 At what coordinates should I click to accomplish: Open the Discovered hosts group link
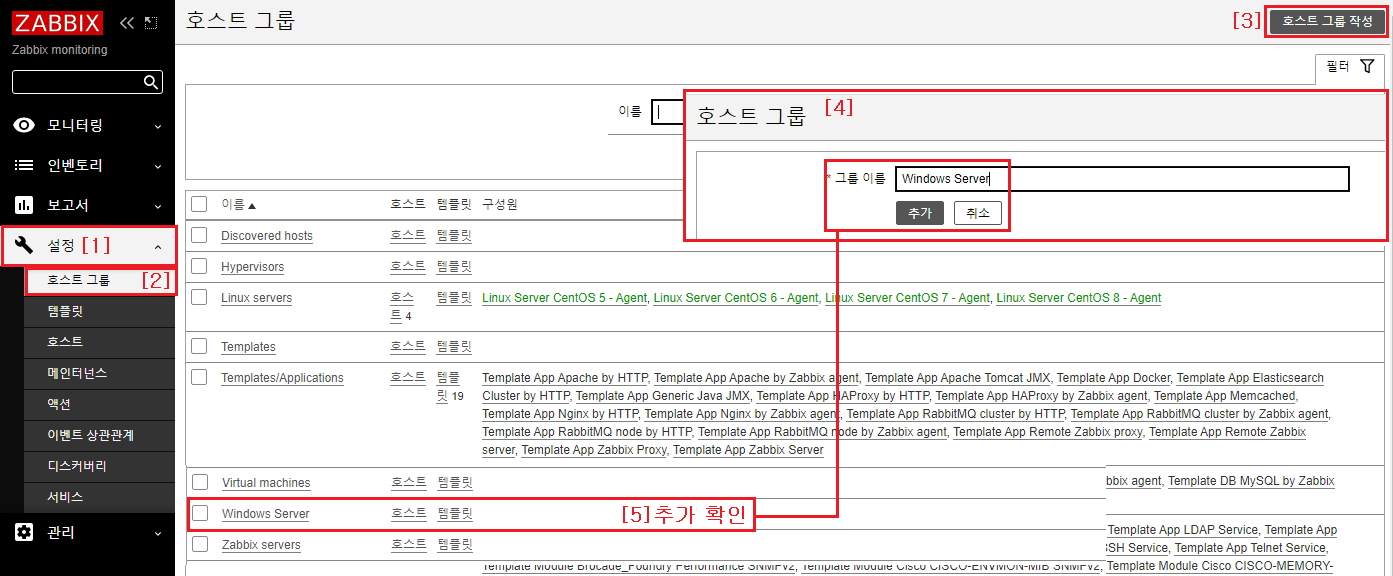267,236
